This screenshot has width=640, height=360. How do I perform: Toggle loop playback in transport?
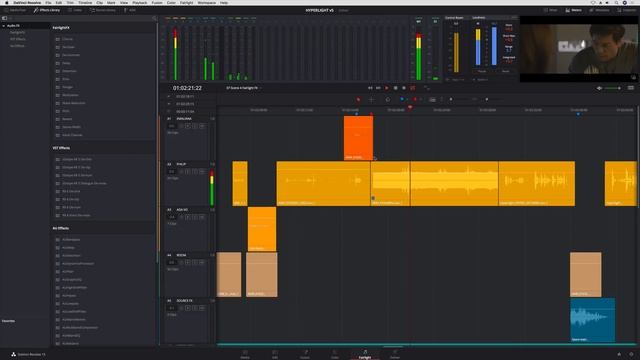coord(413,88)
